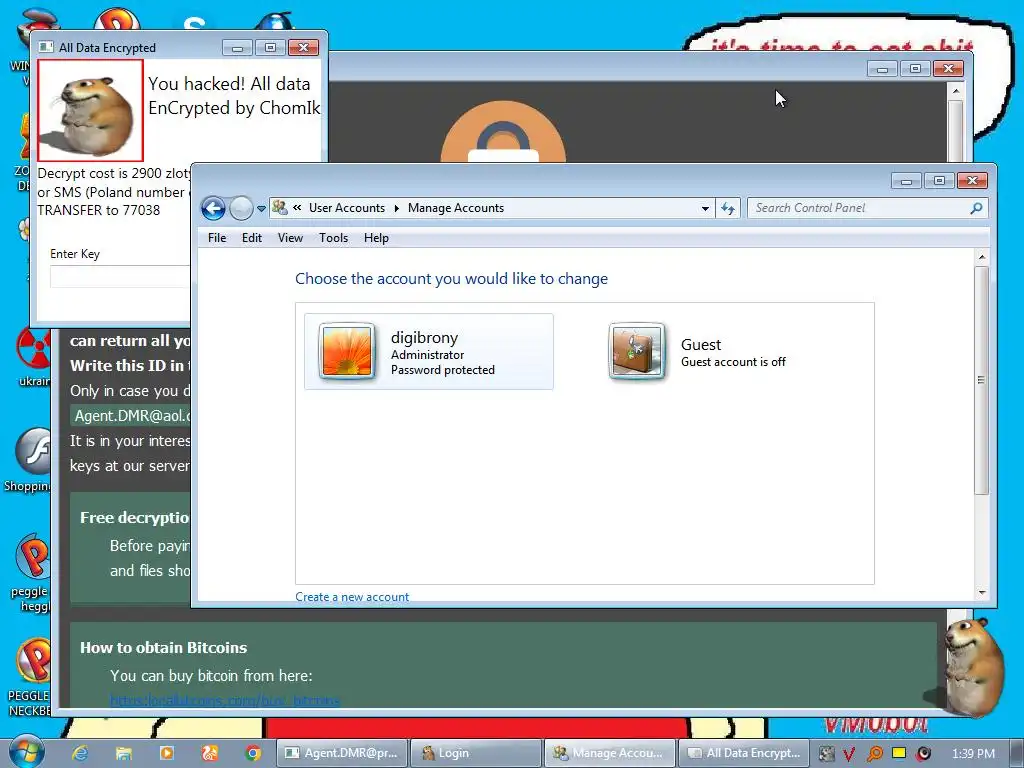Click round black-and-red tray icon
Image resolution: width=1024 pixels, height=768 pixels.
(923, 754)
